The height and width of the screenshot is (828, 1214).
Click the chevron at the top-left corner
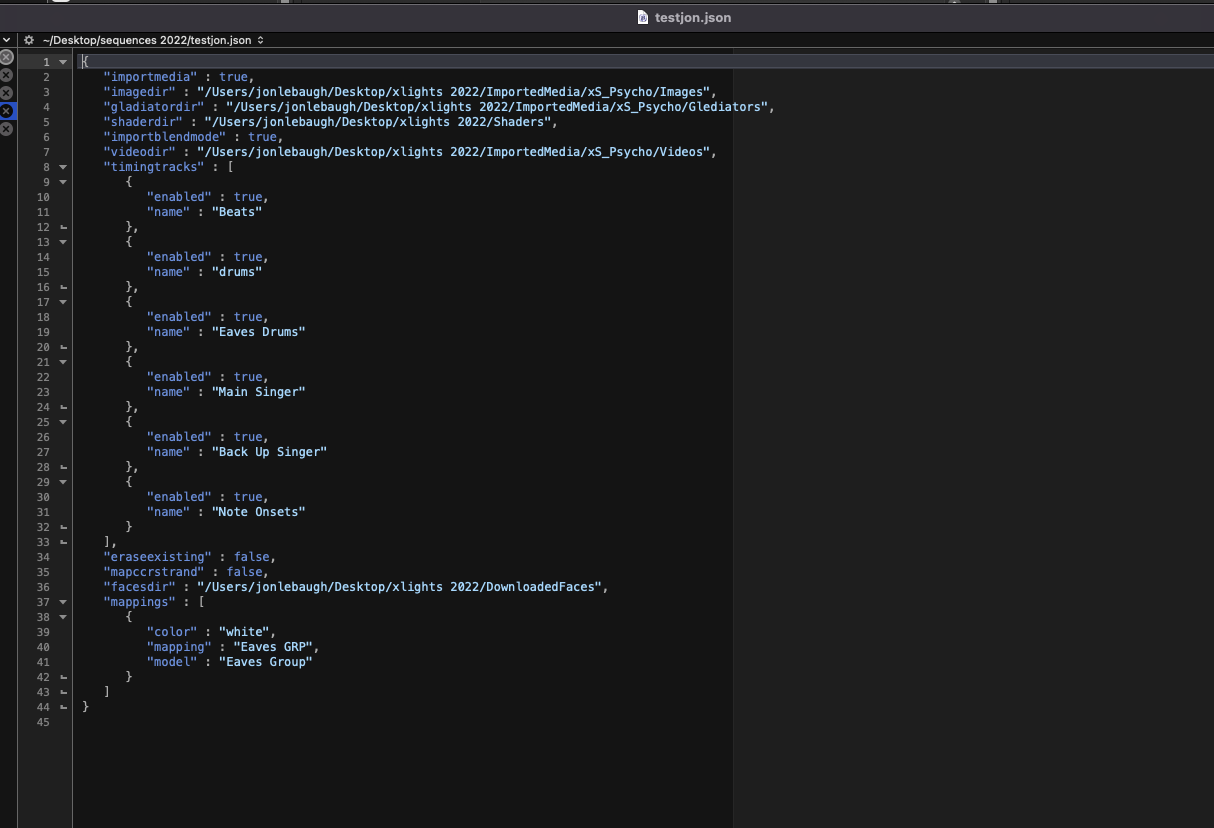7,39
